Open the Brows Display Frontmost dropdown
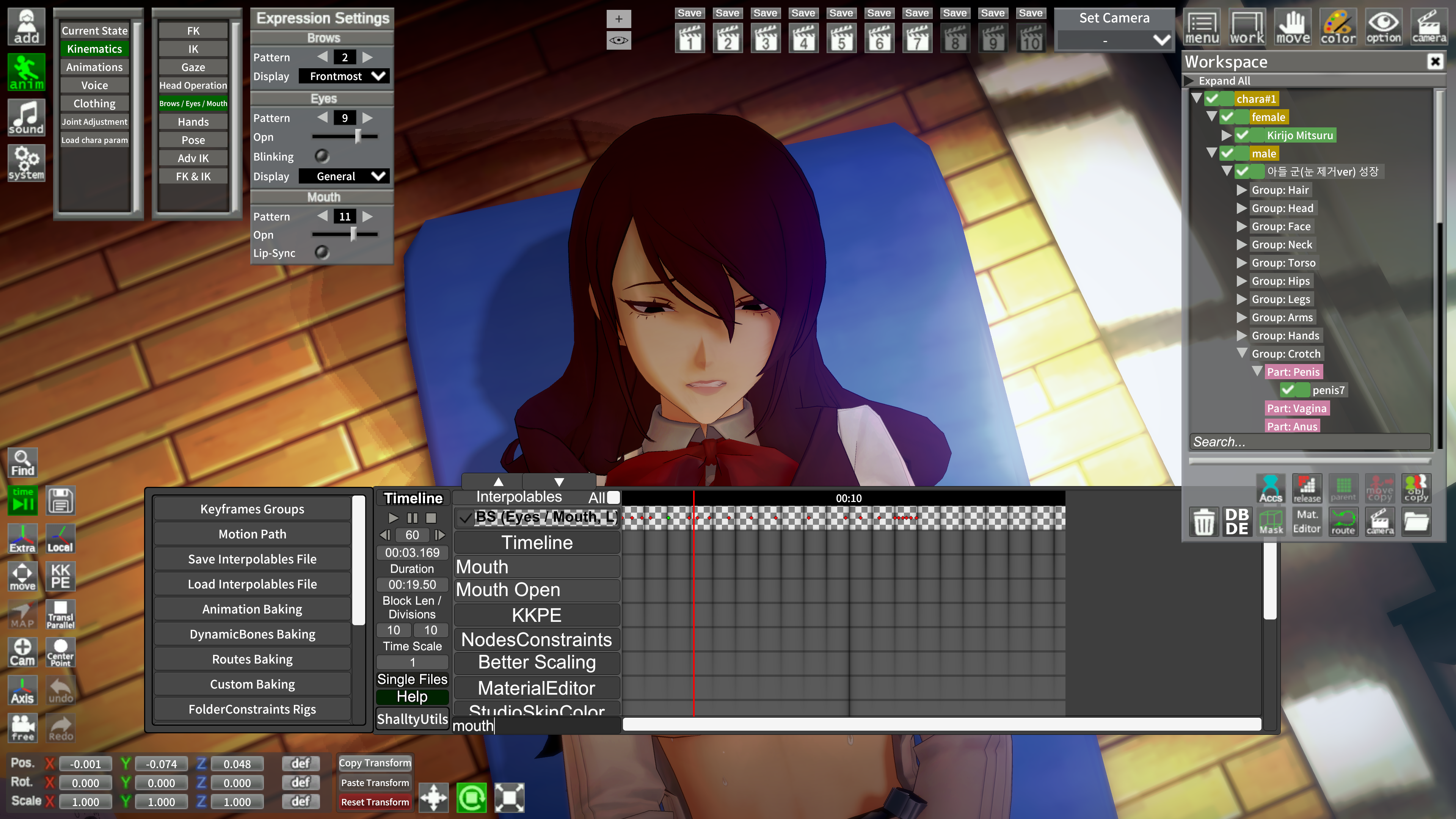This screenshot has width=1456, height=819. 344,76
